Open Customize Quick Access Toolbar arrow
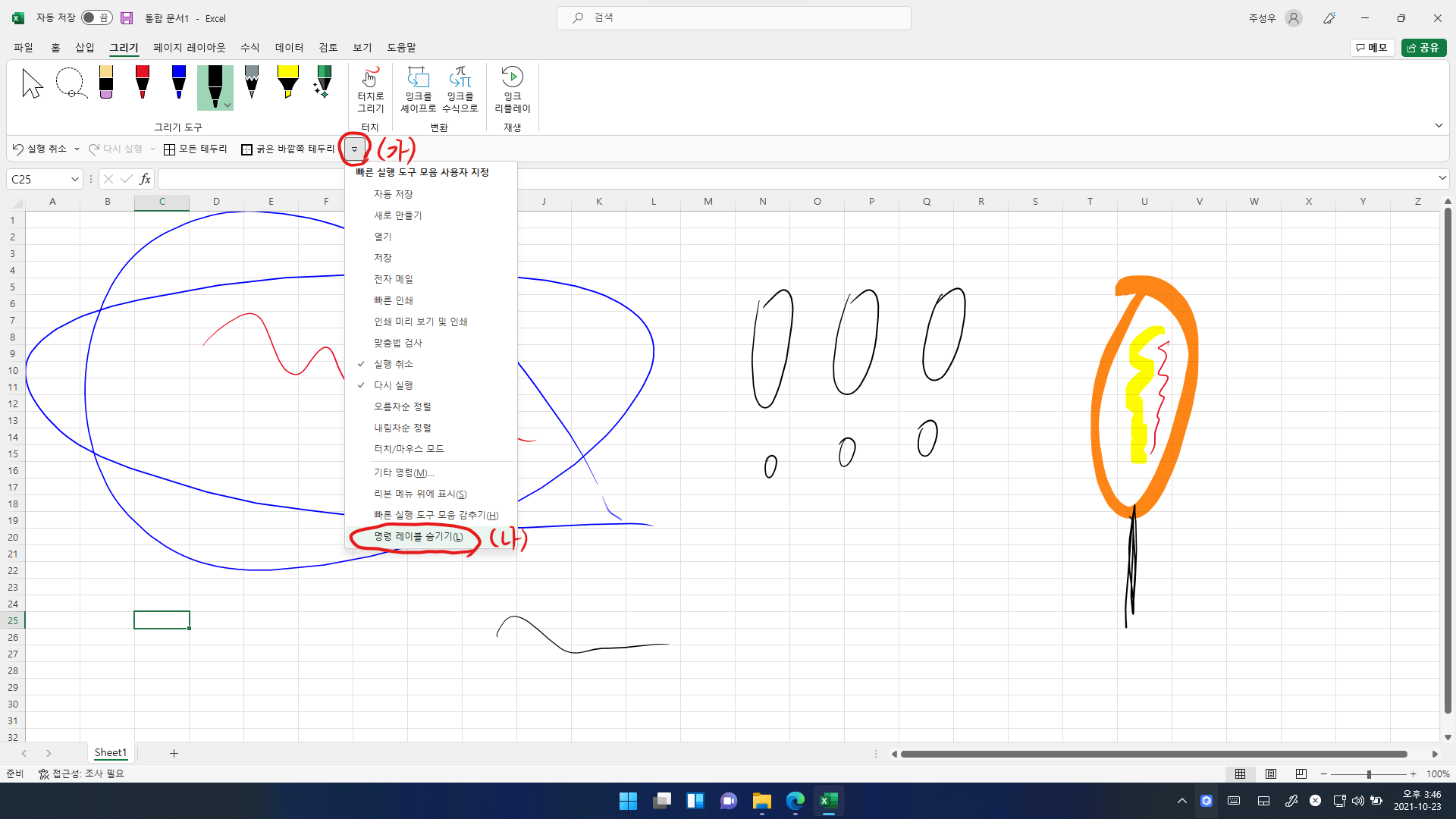The height and width of the screenshot is (819, 1456). (354, 149)
